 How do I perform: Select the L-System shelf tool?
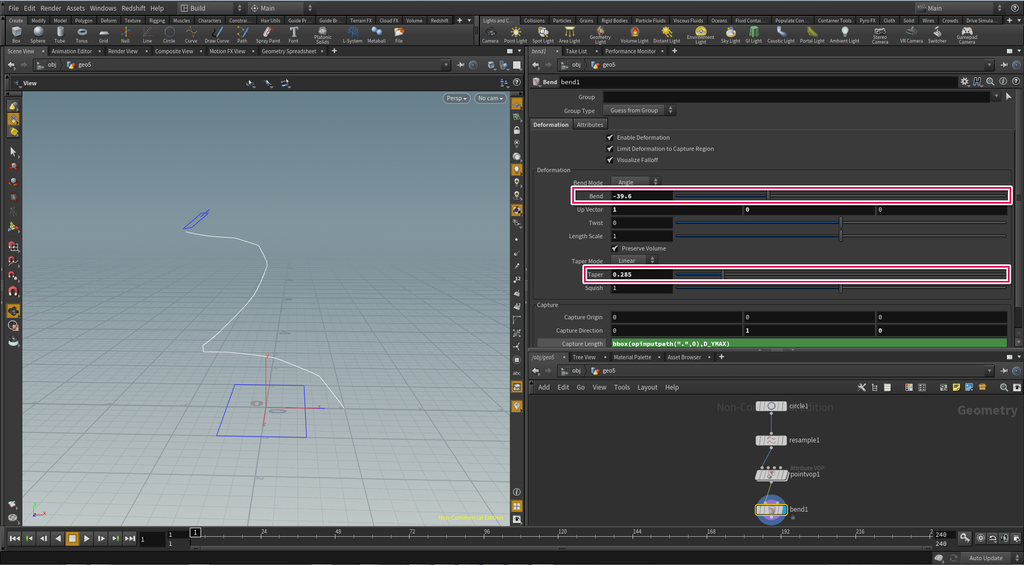[352, 35]
